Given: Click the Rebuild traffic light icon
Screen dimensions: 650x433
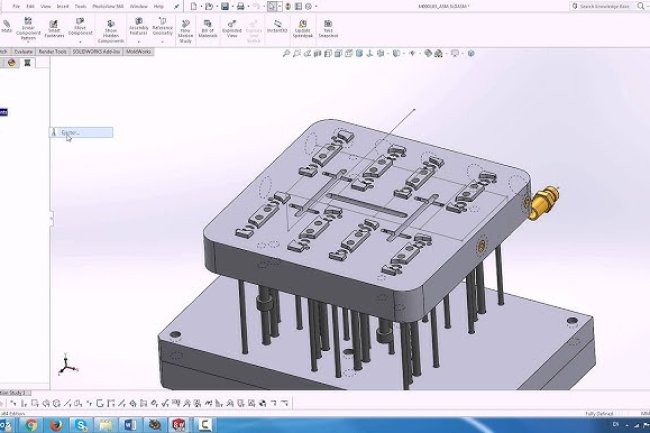Looking at the screenshot, I should tap(289, 6).
